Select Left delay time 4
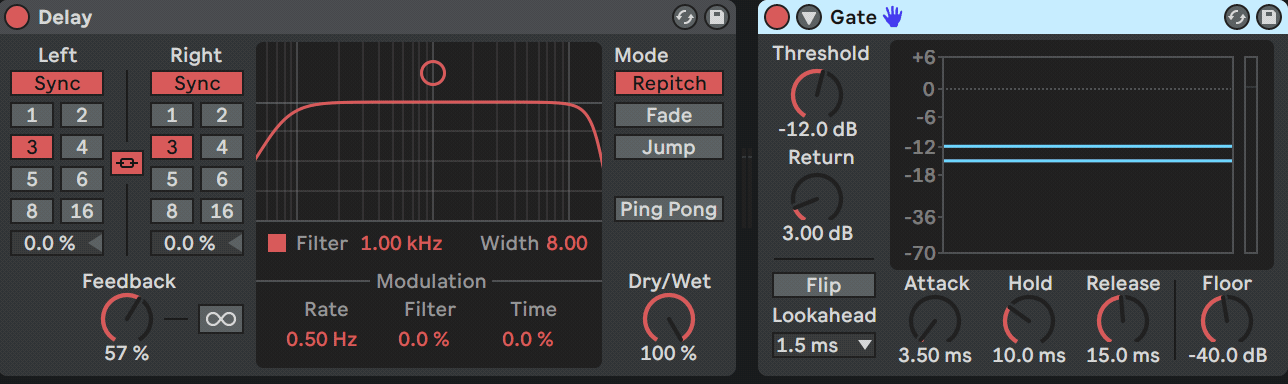 tap(82, 147)
